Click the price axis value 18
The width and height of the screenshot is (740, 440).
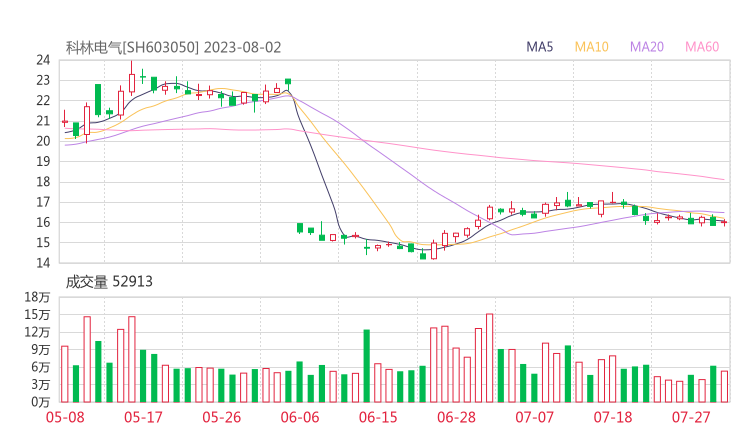click(x=43, y=182)
